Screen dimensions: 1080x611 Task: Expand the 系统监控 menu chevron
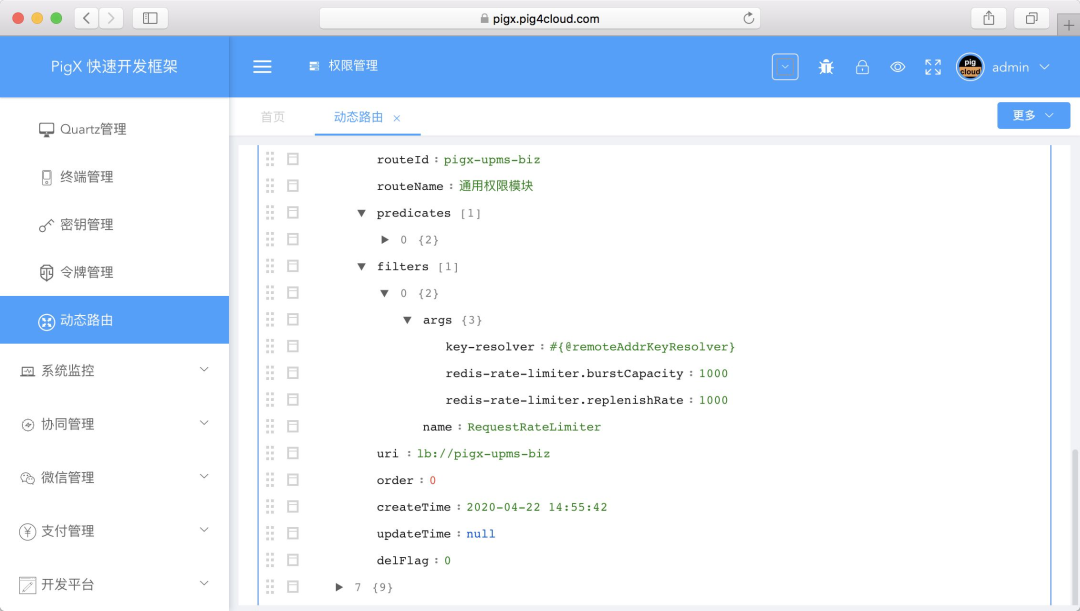point(203,370)
